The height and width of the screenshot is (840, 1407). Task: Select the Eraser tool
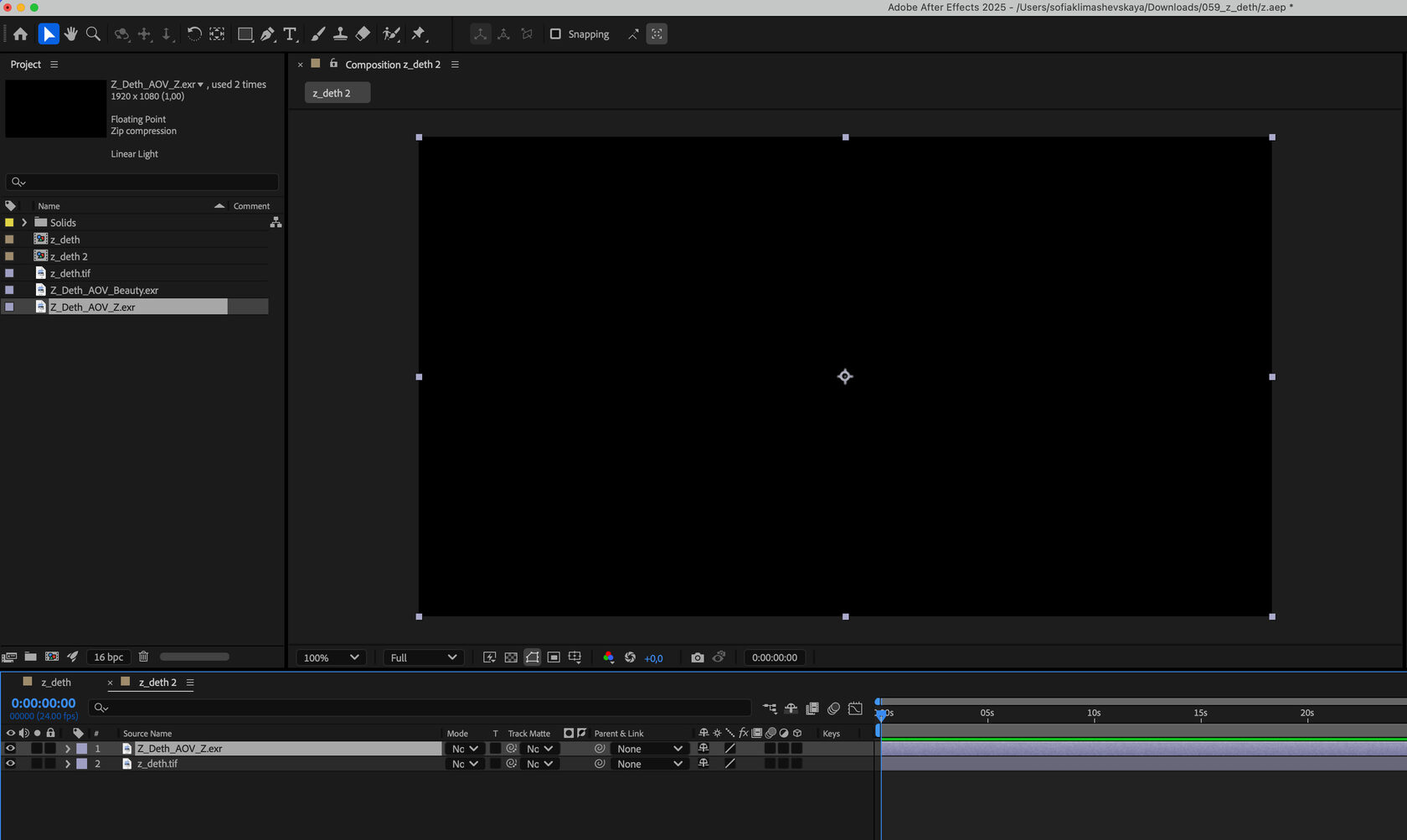[x=363, y=34]
